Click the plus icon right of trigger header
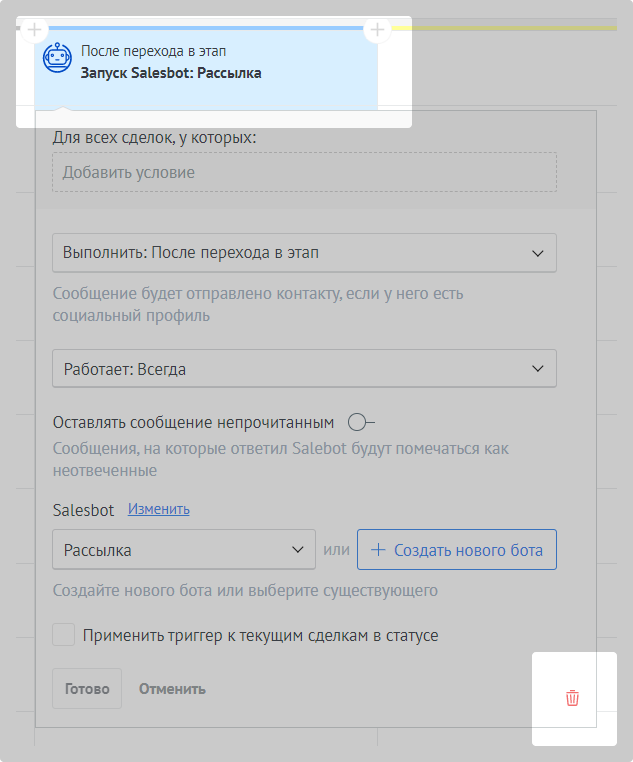 (377, 30)
